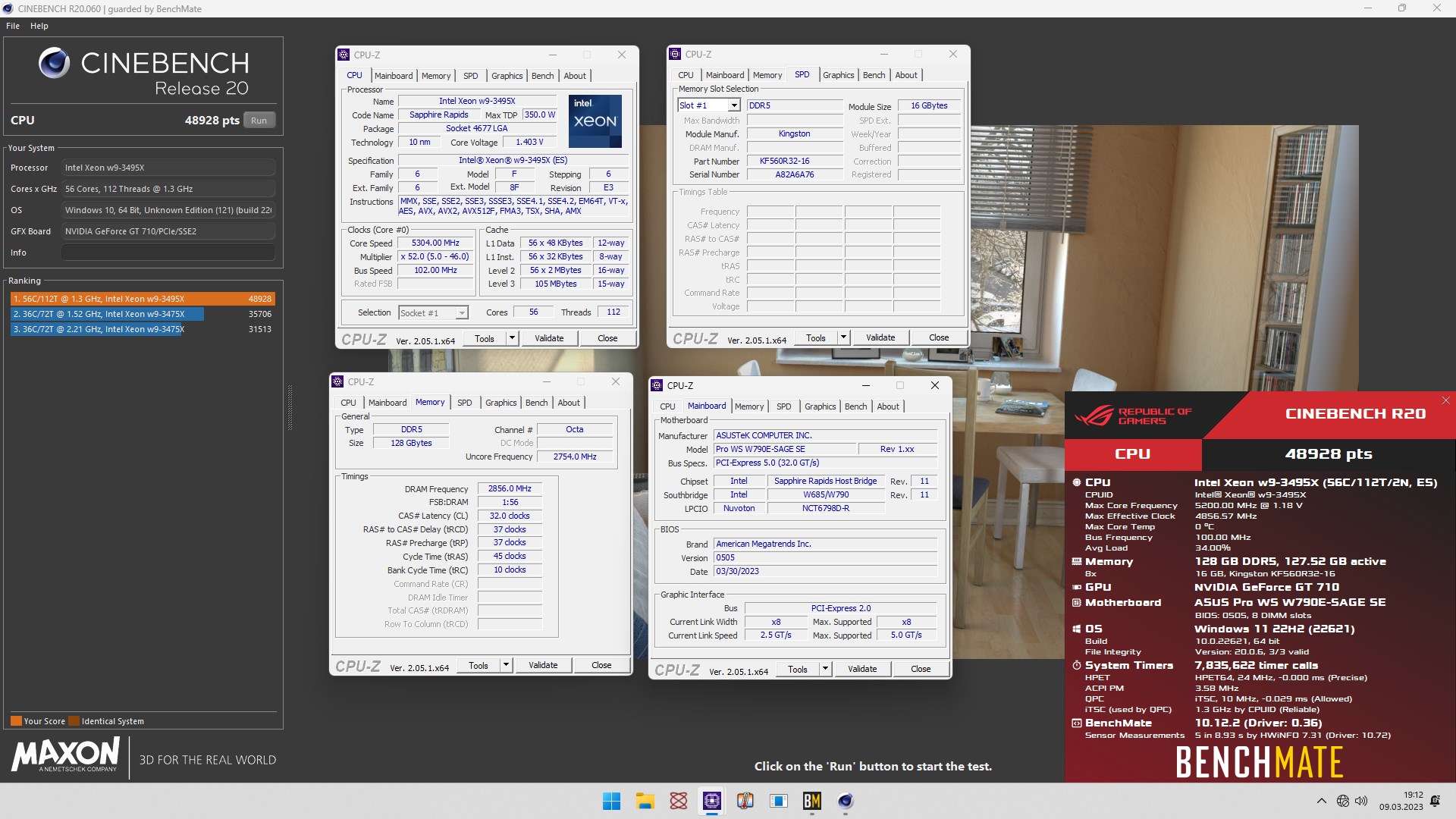Click Tools button in the Memory window
Screen dimensions: 1456x819
click(x=479, y=665)
